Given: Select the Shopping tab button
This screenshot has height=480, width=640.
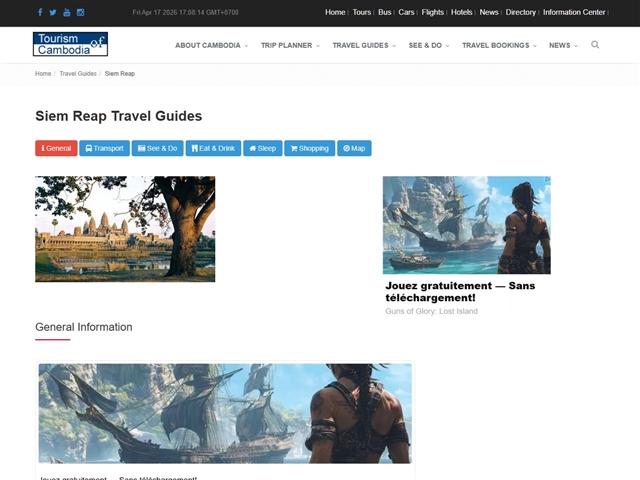Looking at the screenshot, I should [310, 148].
